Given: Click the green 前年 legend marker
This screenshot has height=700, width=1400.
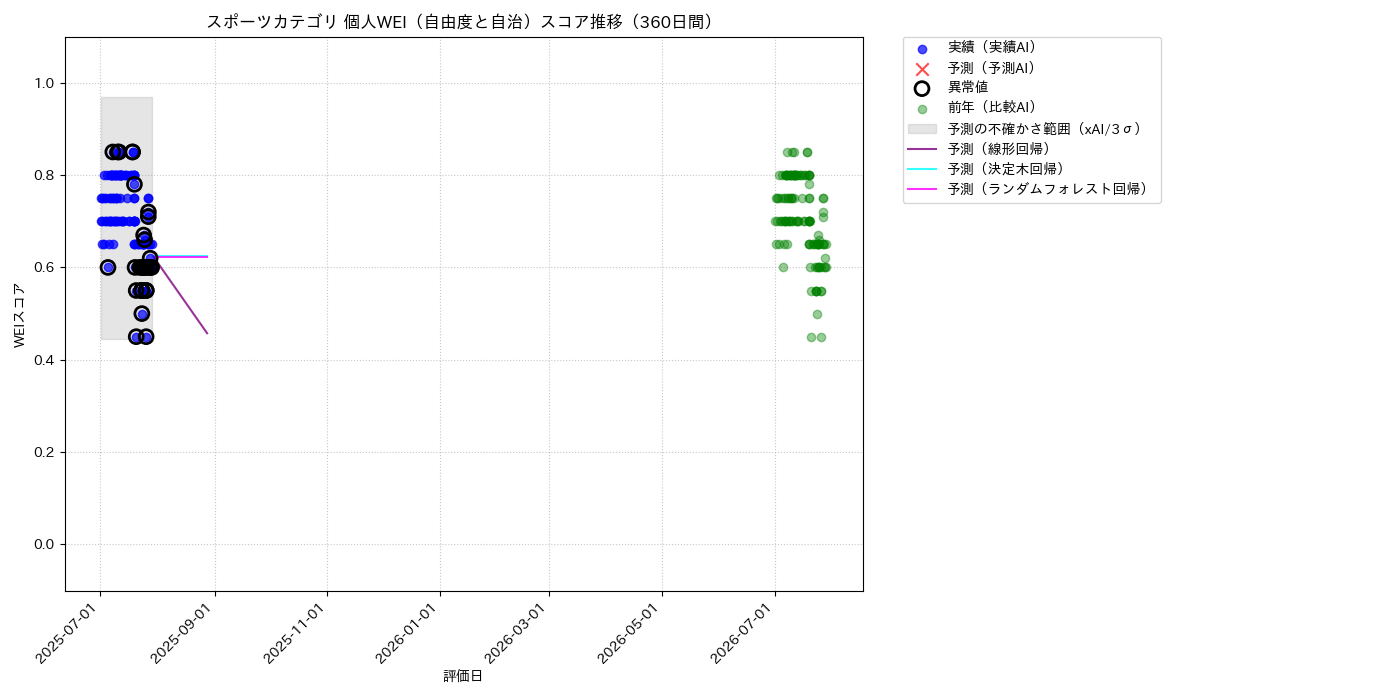Looking at the screenshot, I should coord(922,109).
